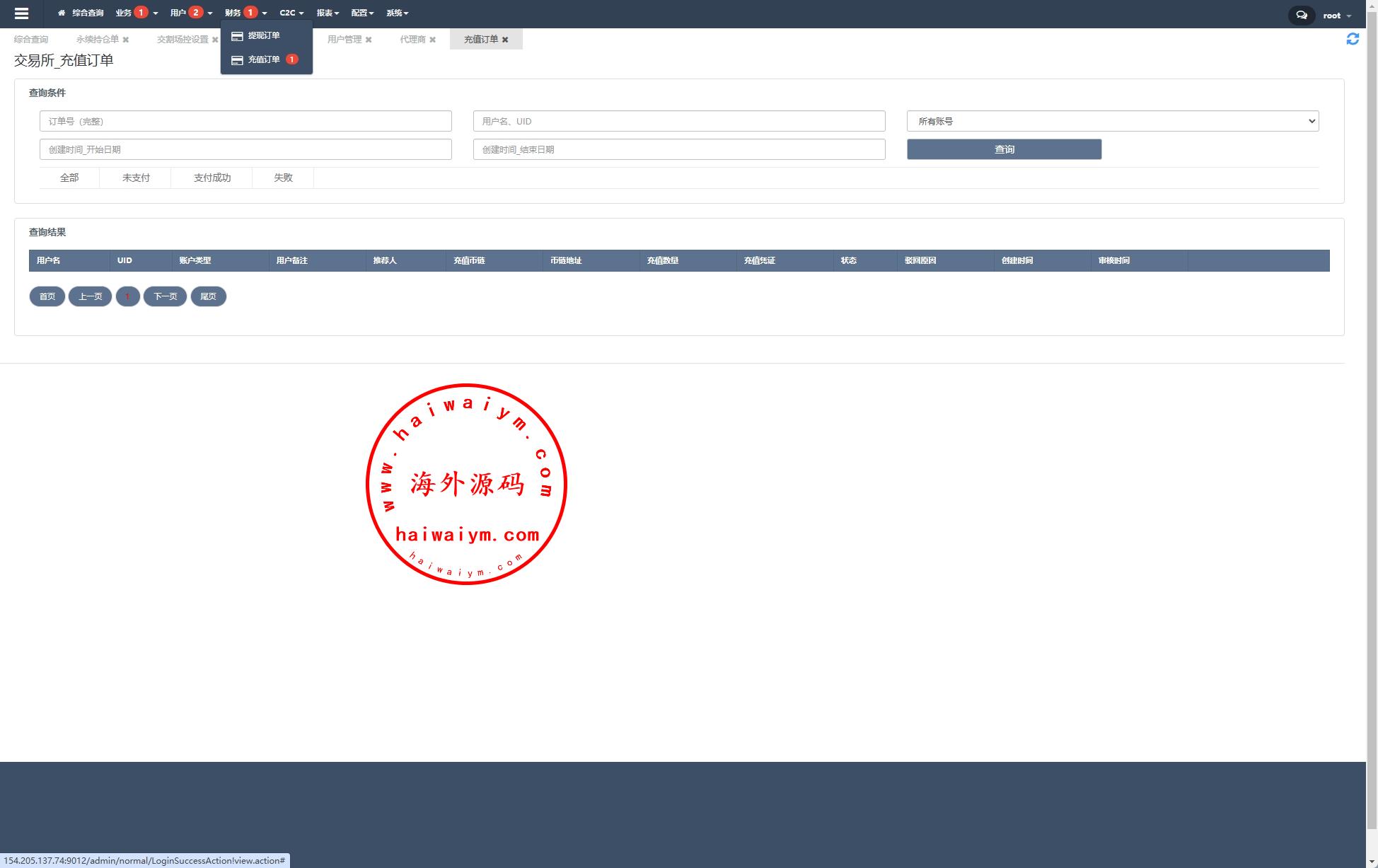The image size is (1378, 868).
Task: Select 充值订单 from the 财务 dropdown
Action: point(263,59)
